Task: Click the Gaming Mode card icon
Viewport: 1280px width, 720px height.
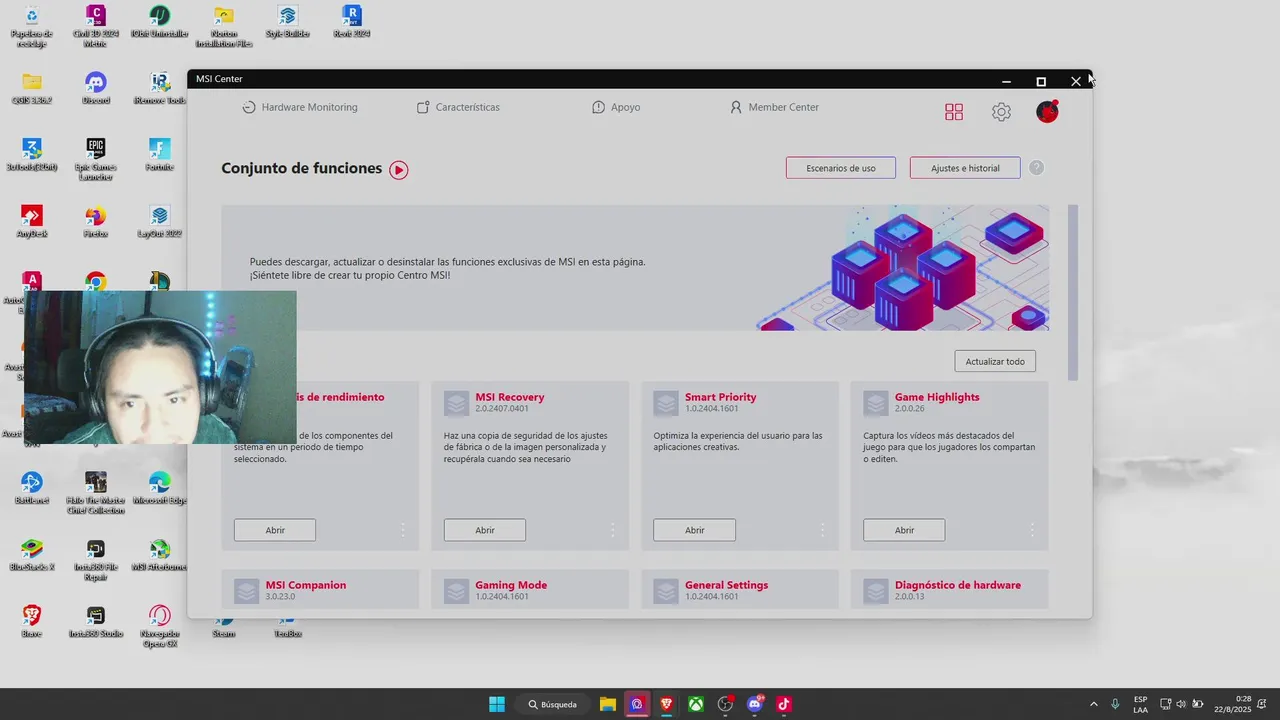Action: (x=456, y=591)
